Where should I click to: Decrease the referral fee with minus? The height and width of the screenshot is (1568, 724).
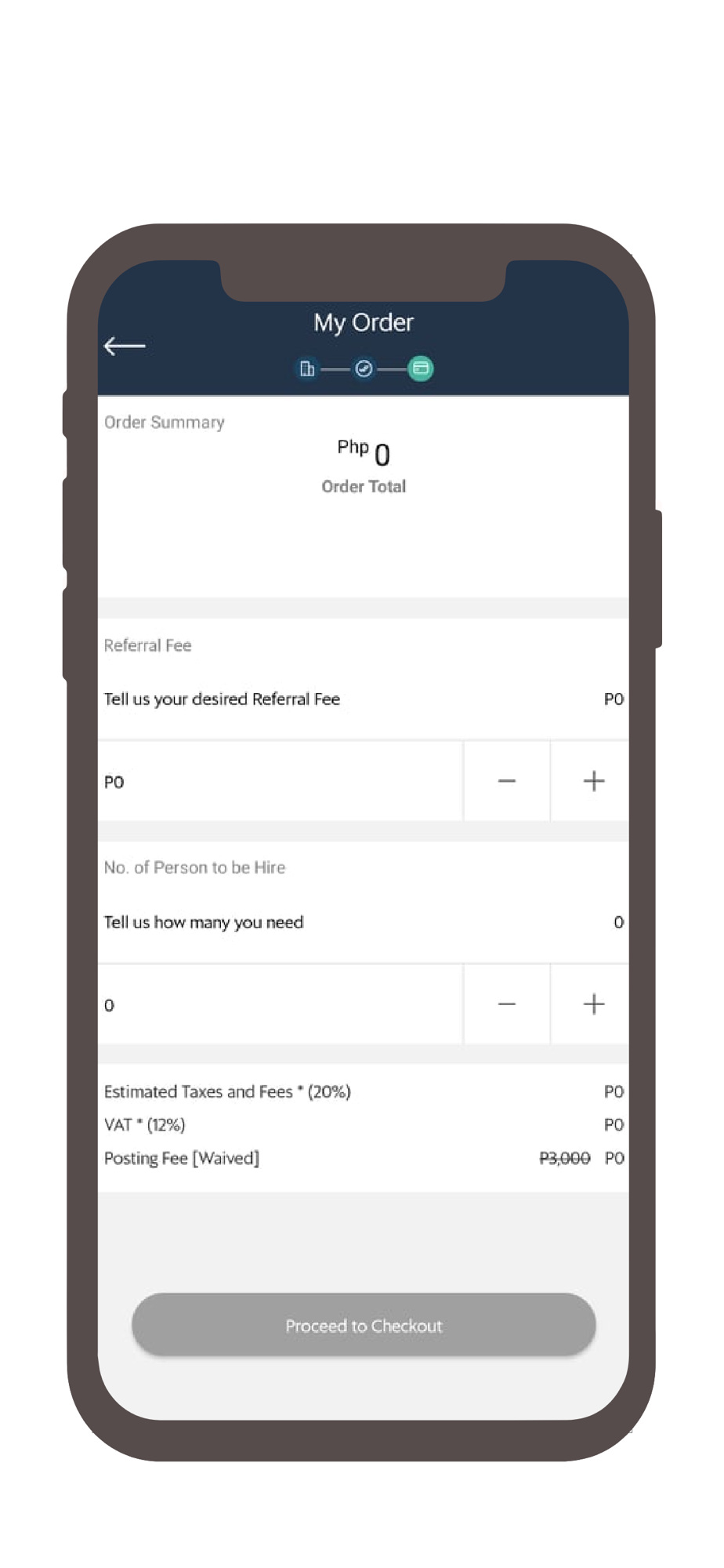[507, 781]
